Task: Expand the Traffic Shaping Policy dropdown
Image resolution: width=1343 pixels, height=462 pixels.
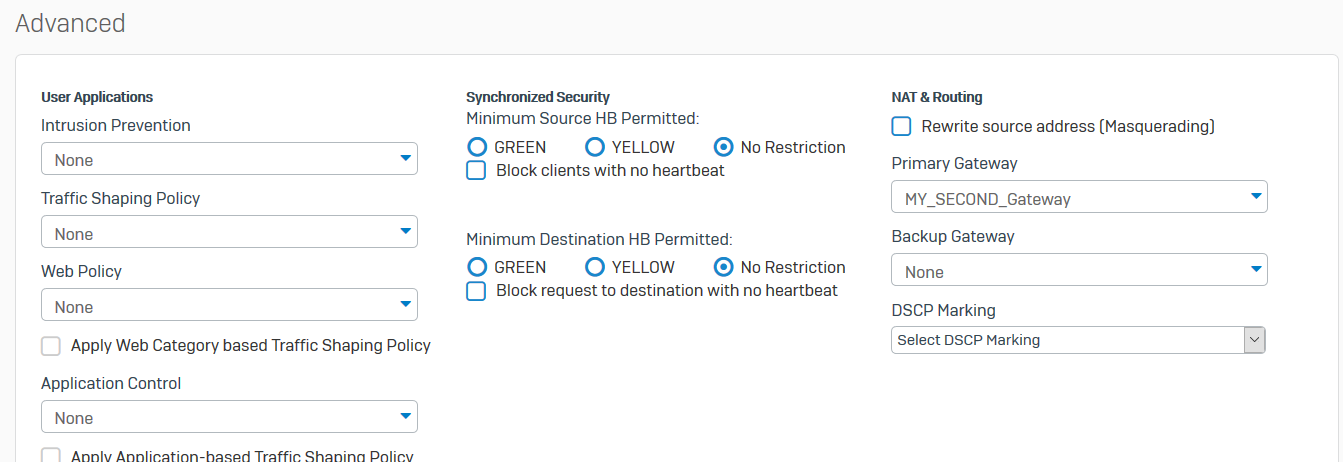Action: 229,234
